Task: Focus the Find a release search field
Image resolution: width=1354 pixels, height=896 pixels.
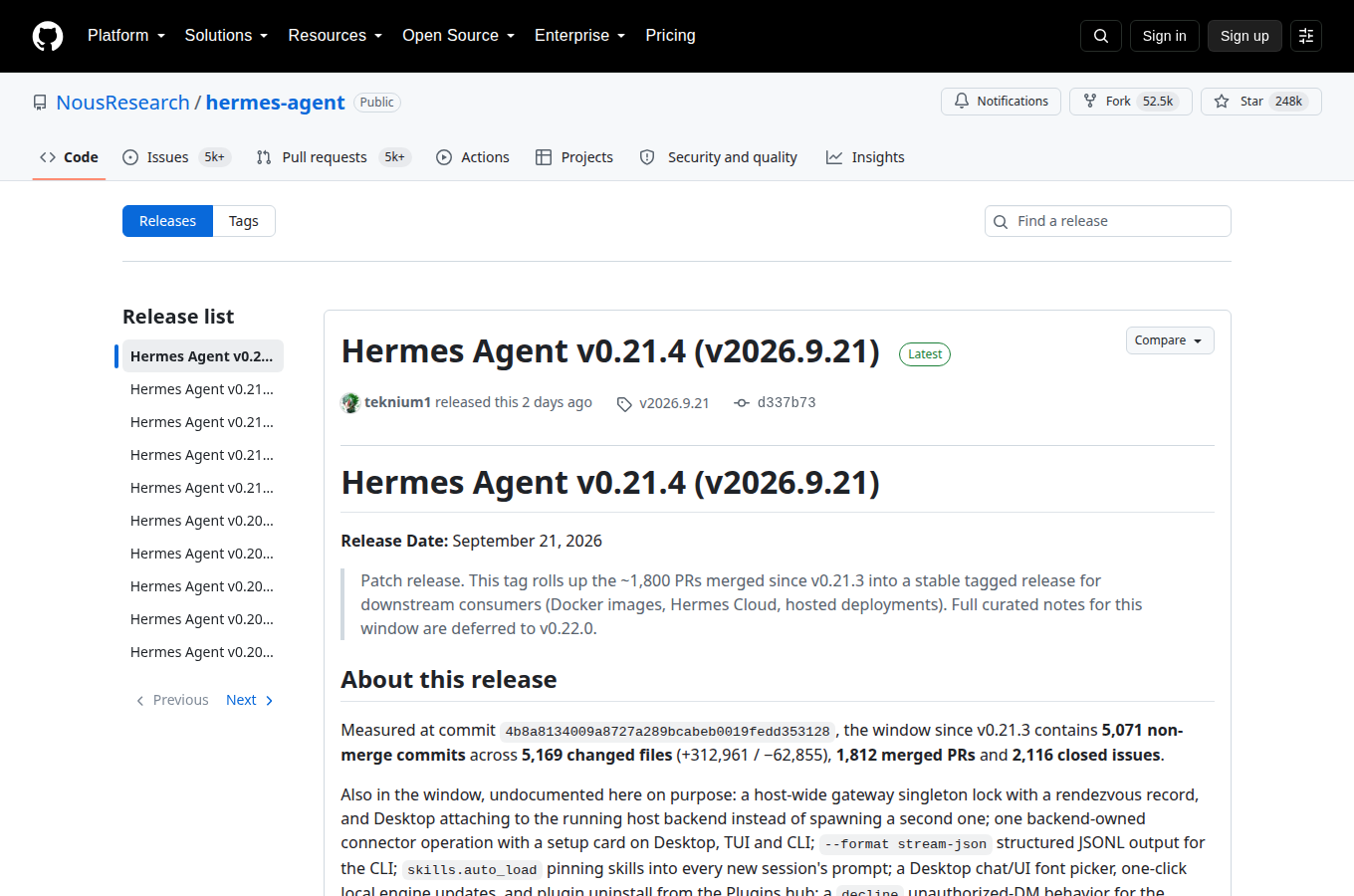Action: point(1108,221)
